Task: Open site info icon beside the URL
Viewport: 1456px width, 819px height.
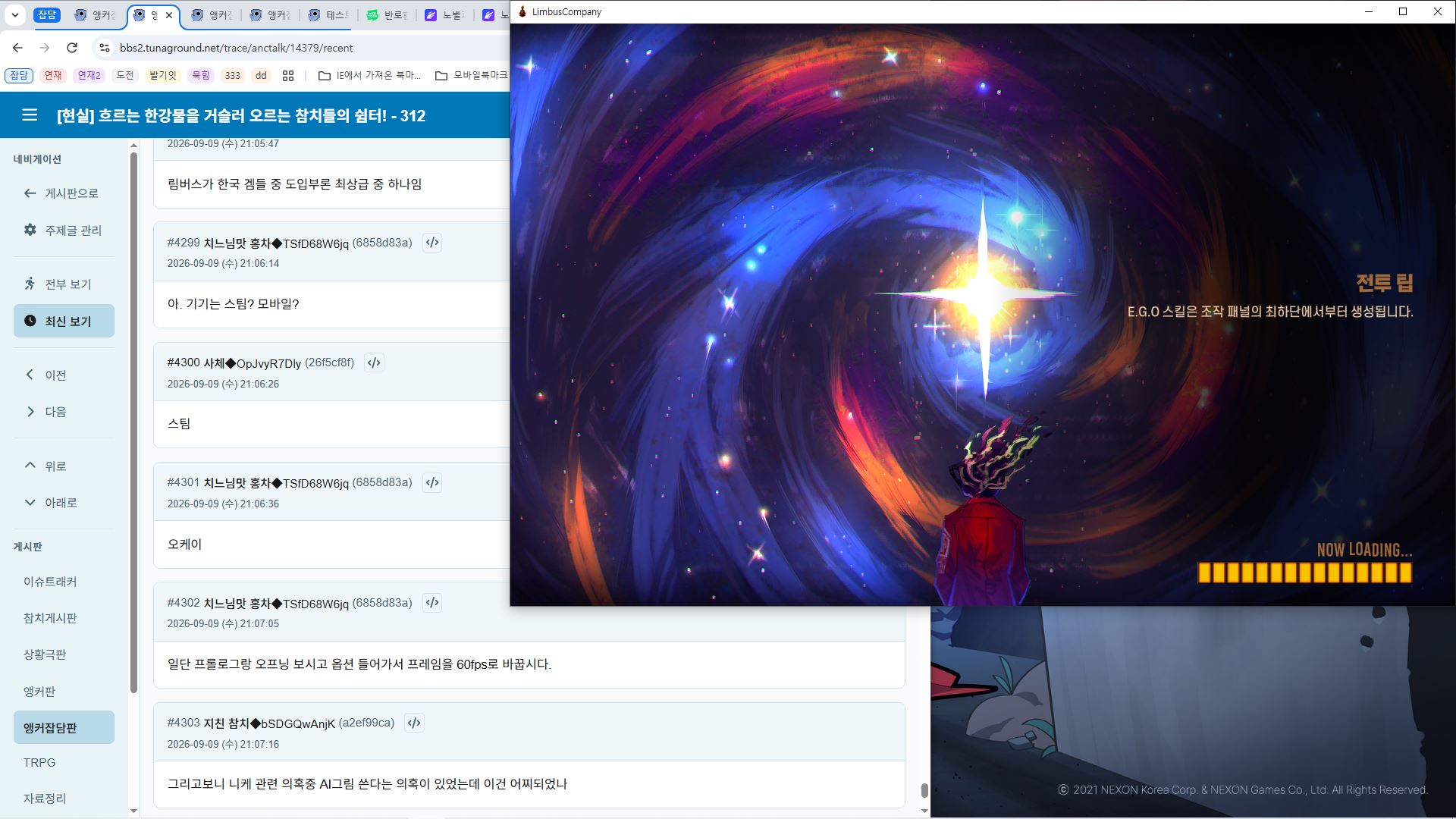Action: tap(105, 48)
